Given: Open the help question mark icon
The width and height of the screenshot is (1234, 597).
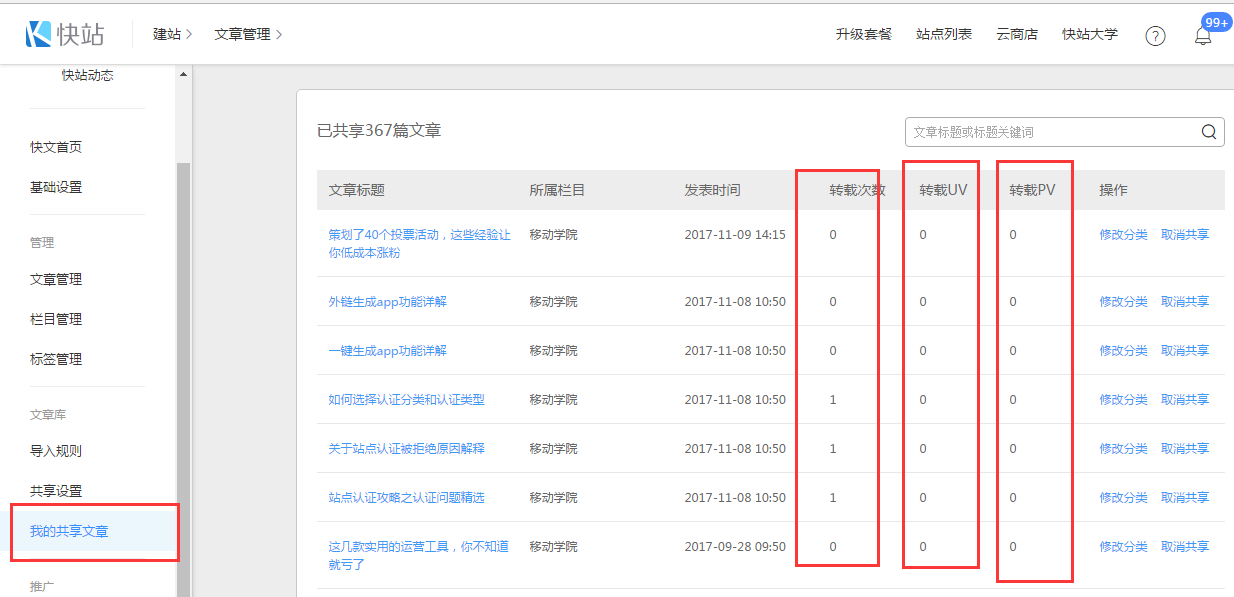Looking at the screenshot, I should (1155, 36).
